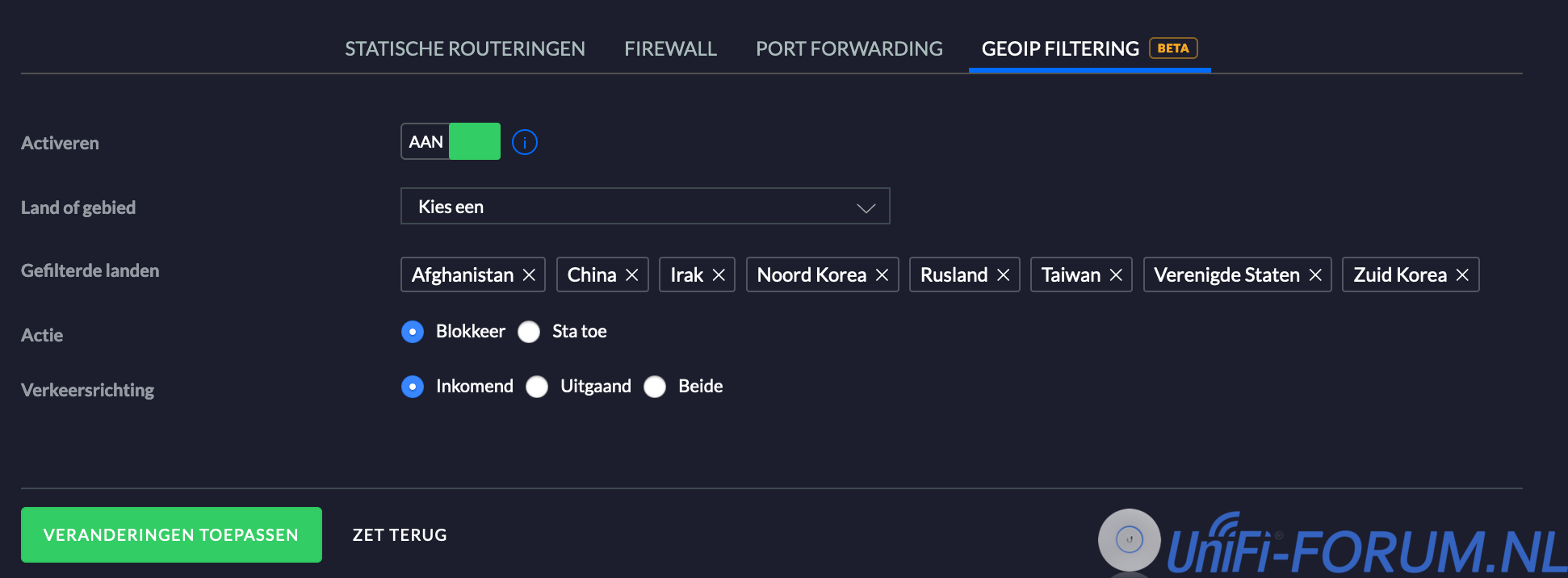Click Zet Terug to reset changes
The image size is (1568, 578).
tap(400, 534)
